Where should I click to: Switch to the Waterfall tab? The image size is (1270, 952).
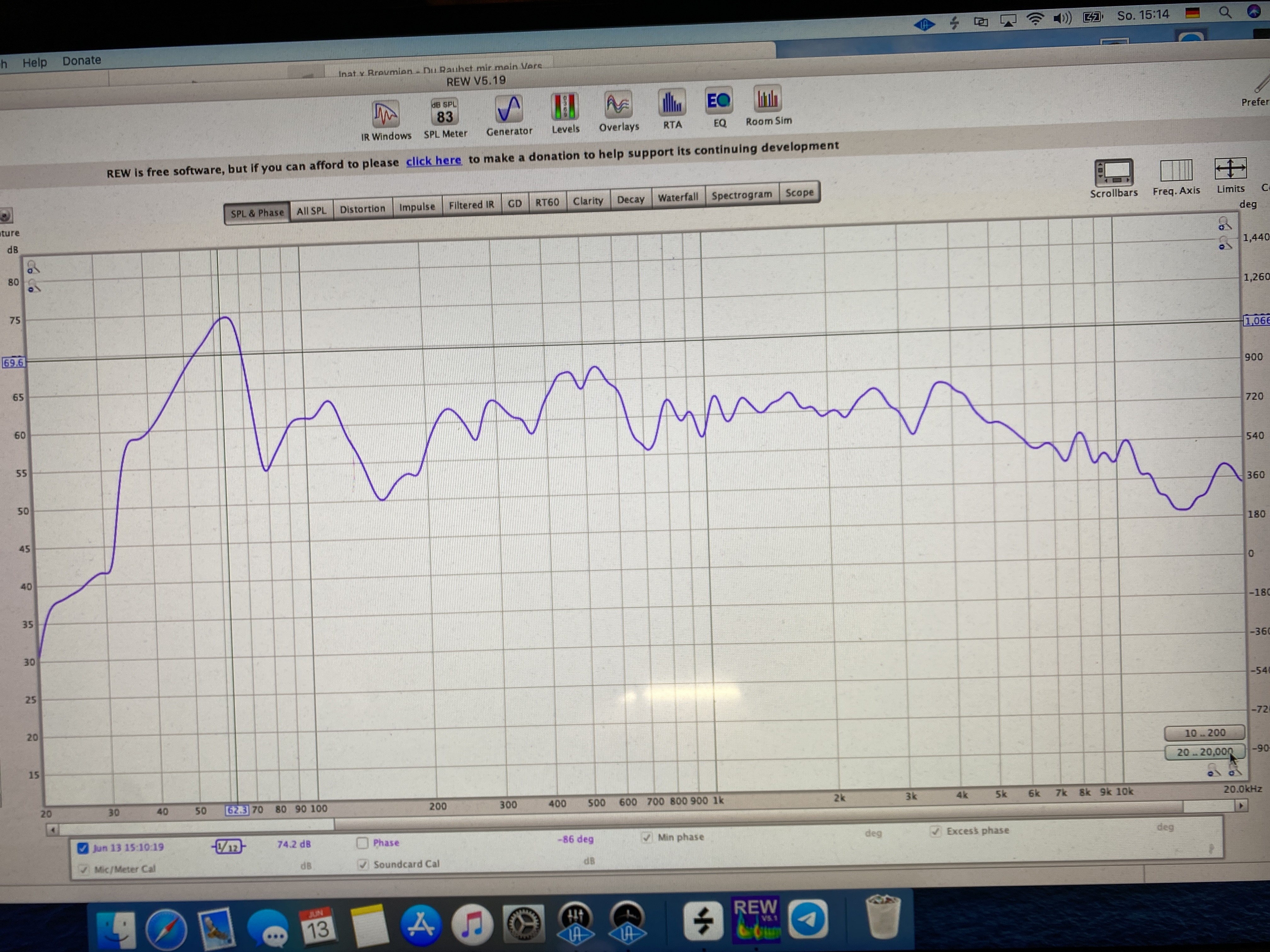tap(678, 197)
